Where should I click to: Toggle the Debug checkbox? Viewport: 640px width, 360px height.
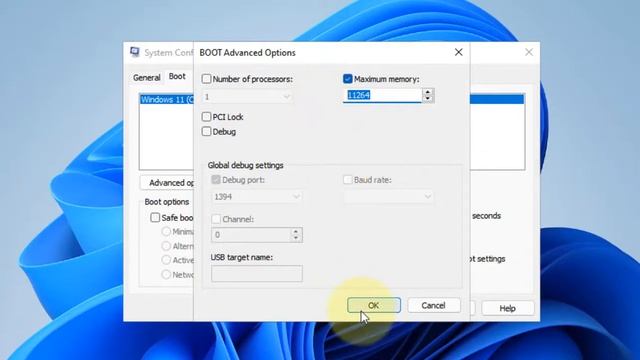pyautogui.click(x=207, y=131)
